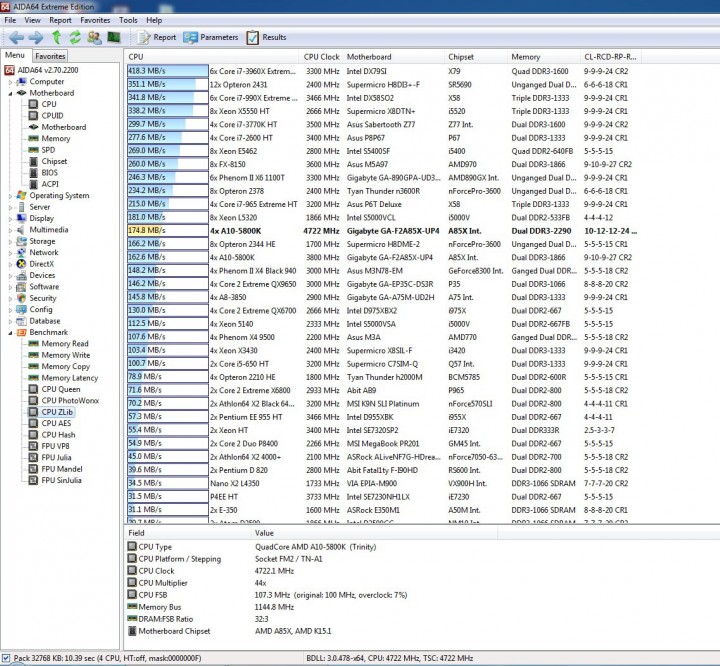720x666 pixels.
Task: Collapse the Motherboard tree node
Action: pyautogui.click(x=10, y=93)
